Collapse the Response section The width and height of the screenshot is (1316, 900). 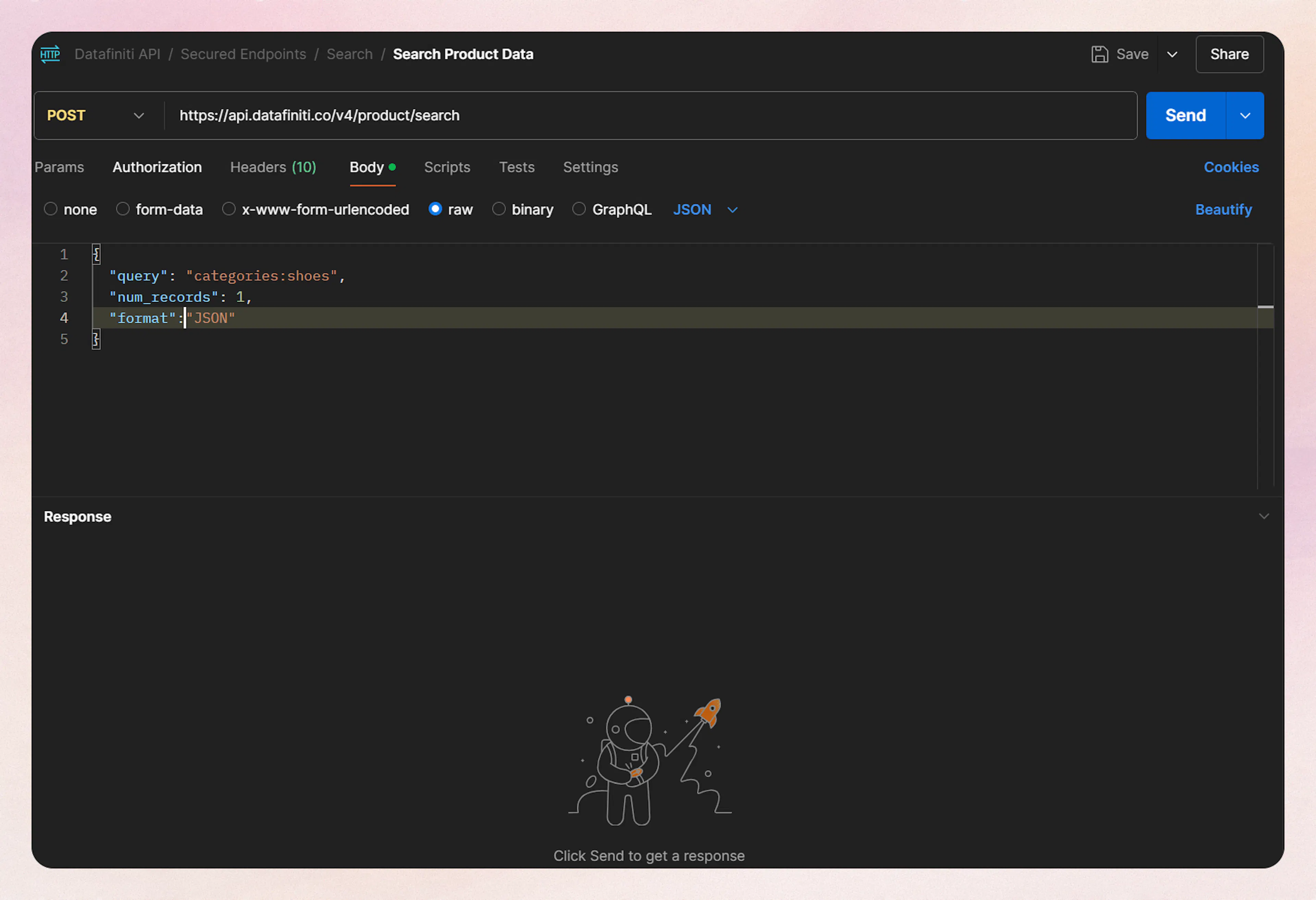click(x=1265, y=516)
